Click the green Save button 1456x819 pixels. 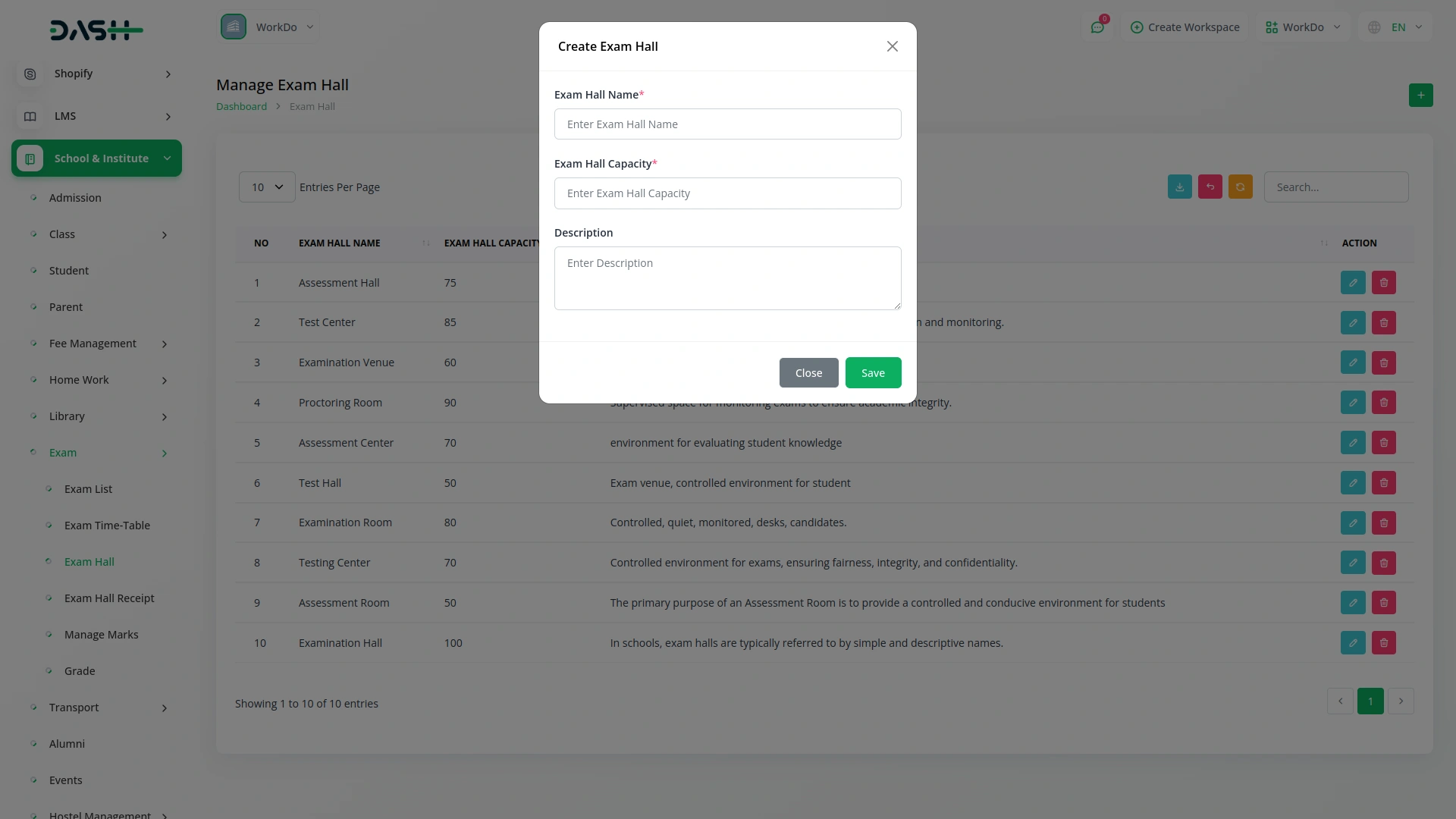tap(873, 373)
